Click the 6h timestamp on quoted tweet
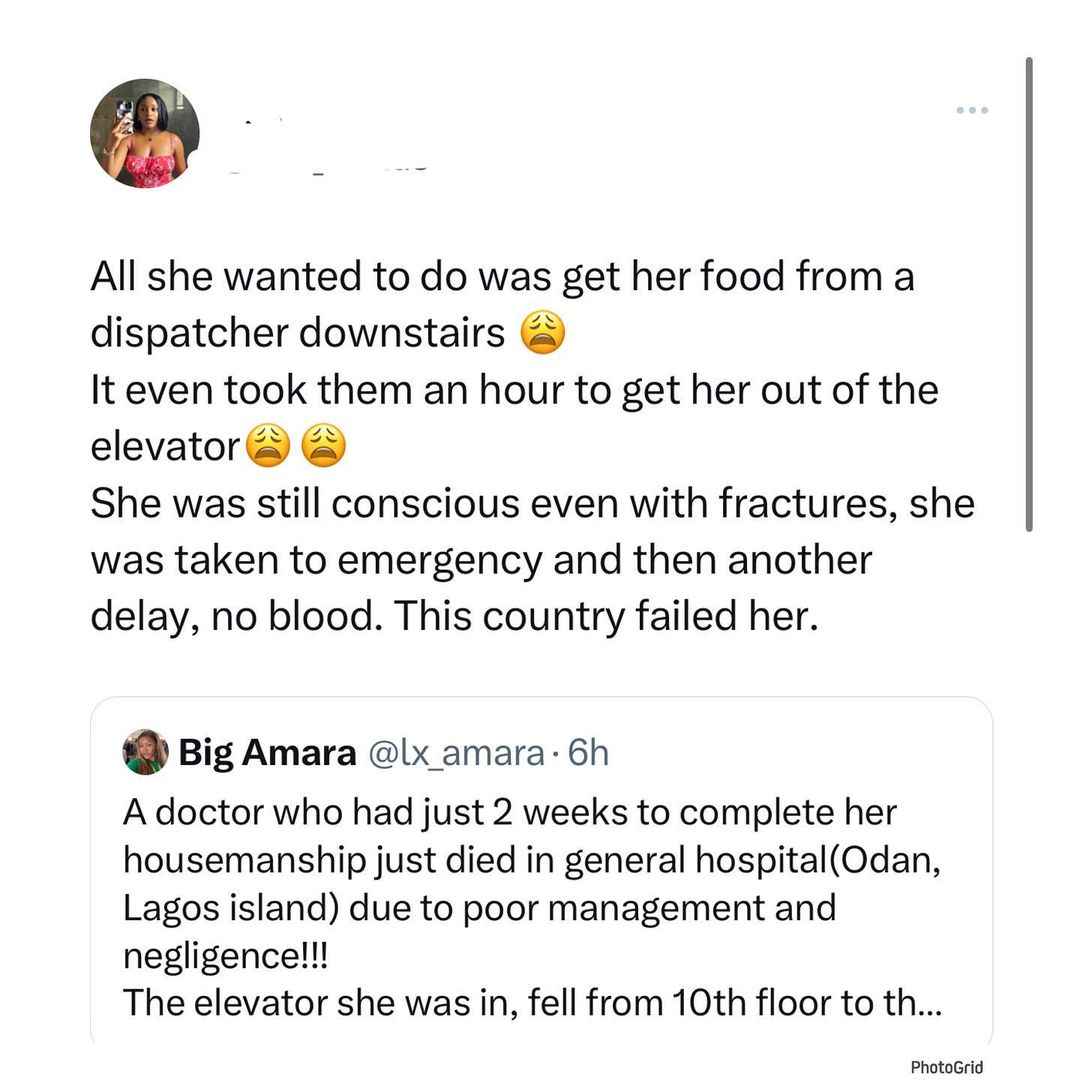 click(x=588, y=752)
